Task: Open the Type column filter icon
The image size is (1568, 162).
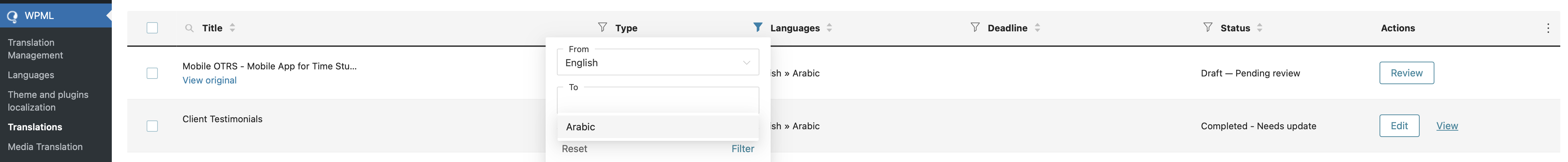Action: click(602, 27)
